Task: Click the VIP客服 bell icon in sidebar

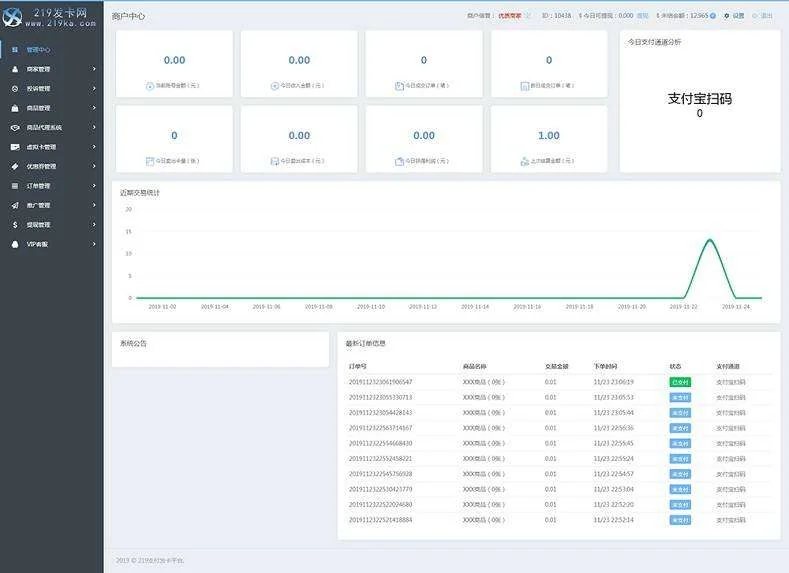Action: coord(15,244)
